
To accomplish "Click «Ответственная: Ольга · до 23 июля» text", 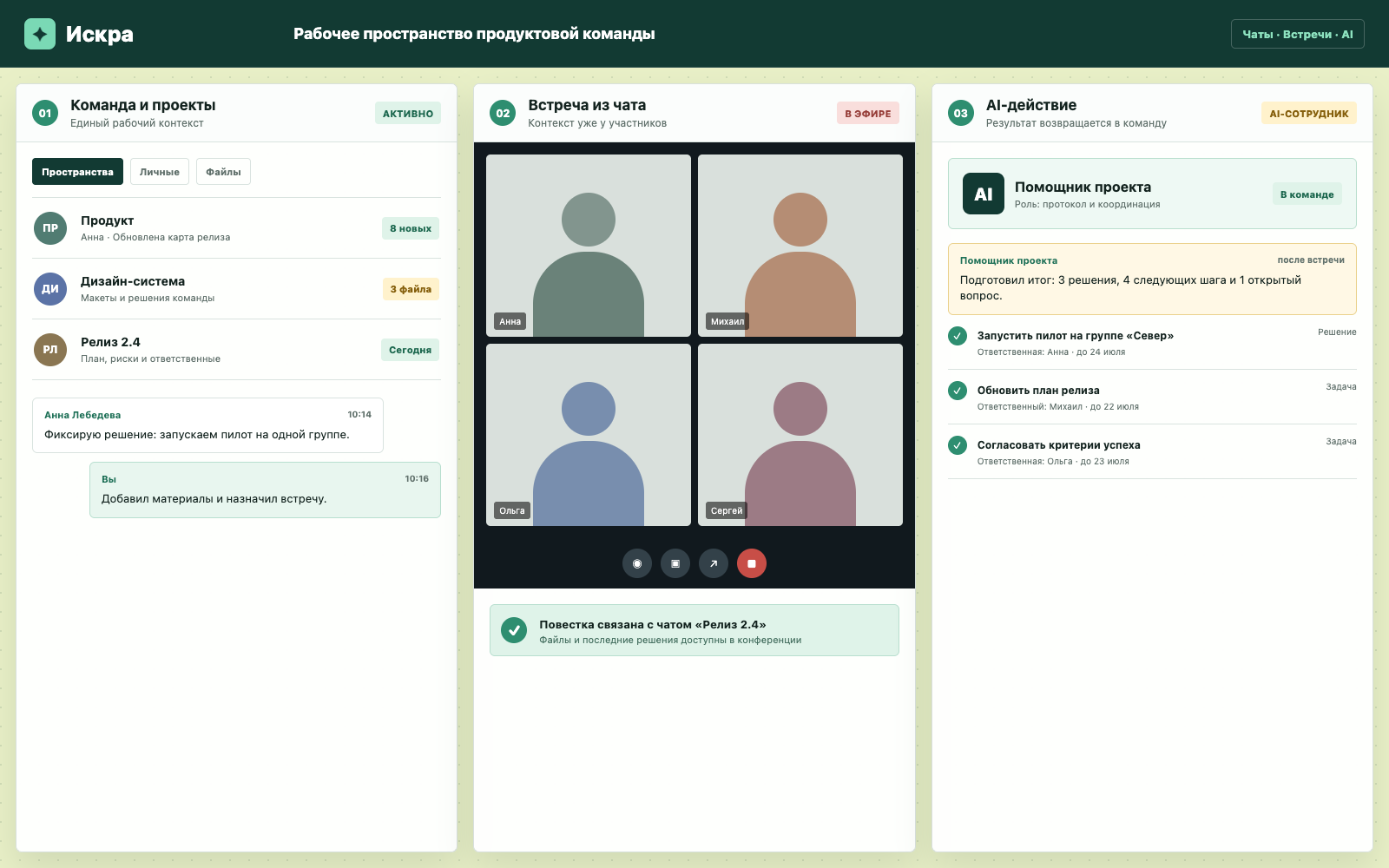I will click(1053, 461).
